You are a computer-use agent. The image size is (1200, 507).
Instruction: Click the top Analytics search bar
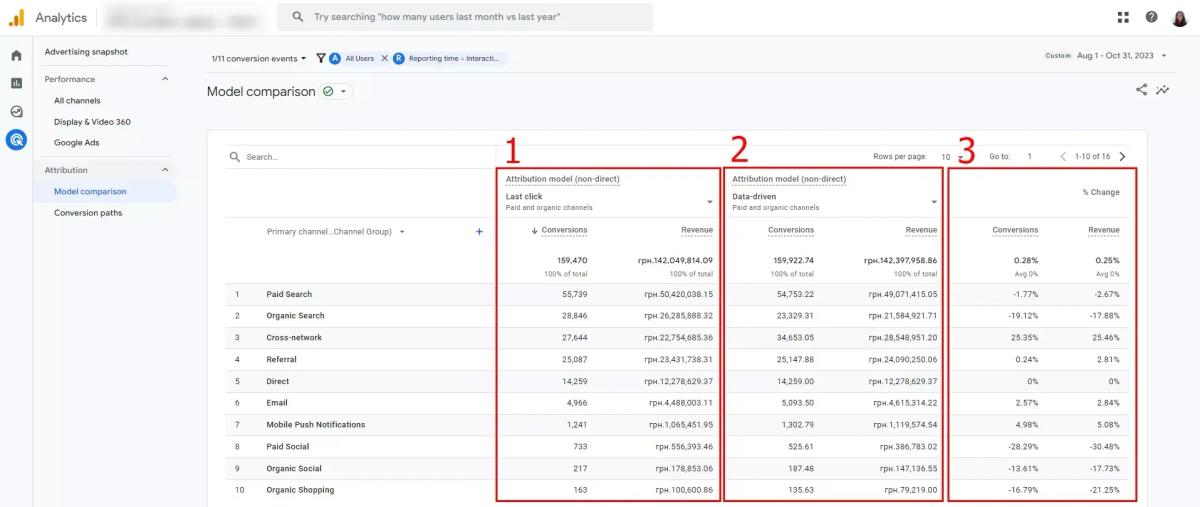(465, 17)
